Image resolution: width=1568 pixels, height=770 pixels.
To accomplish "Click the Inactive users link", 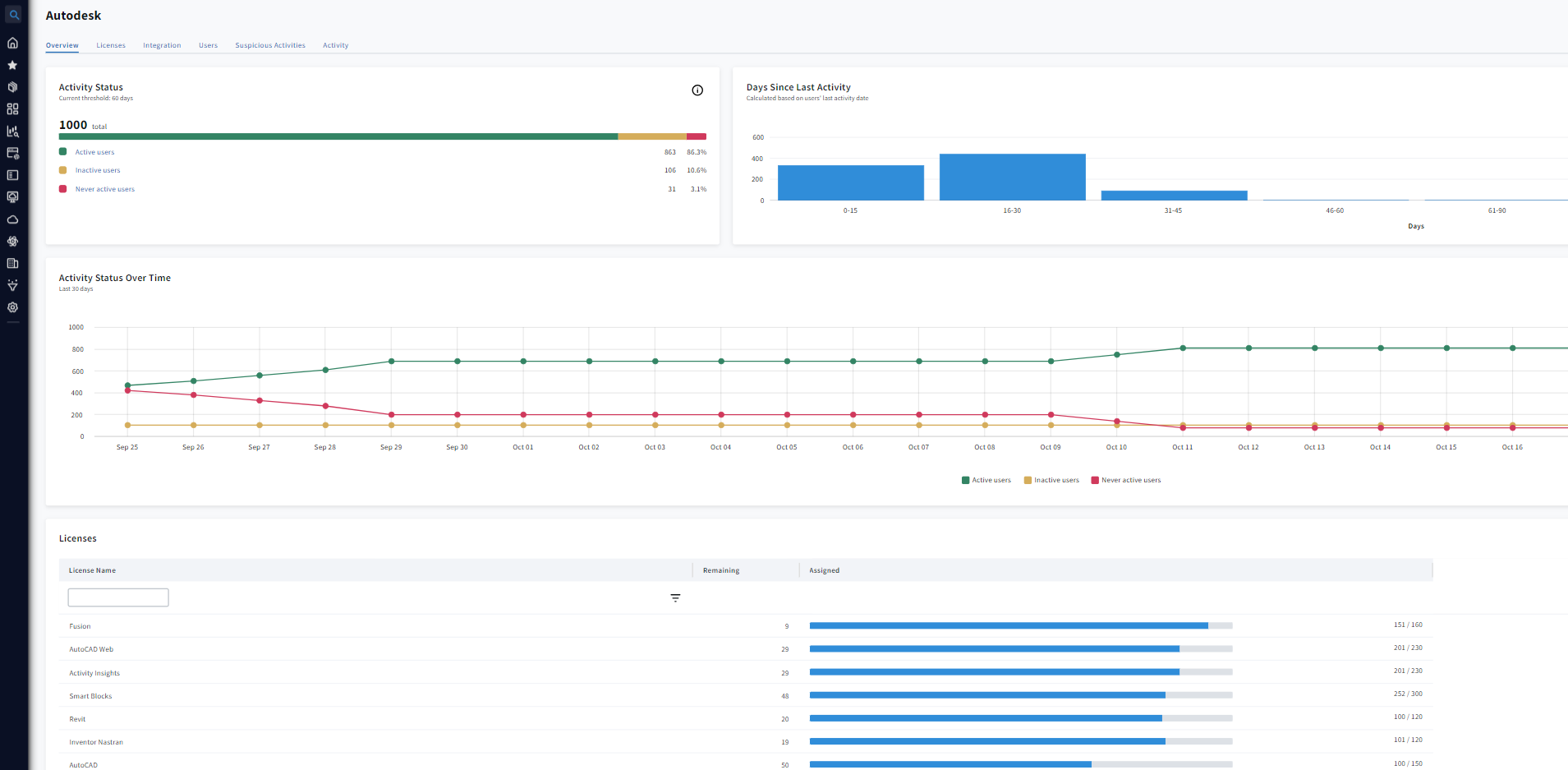I will point(98,170).
